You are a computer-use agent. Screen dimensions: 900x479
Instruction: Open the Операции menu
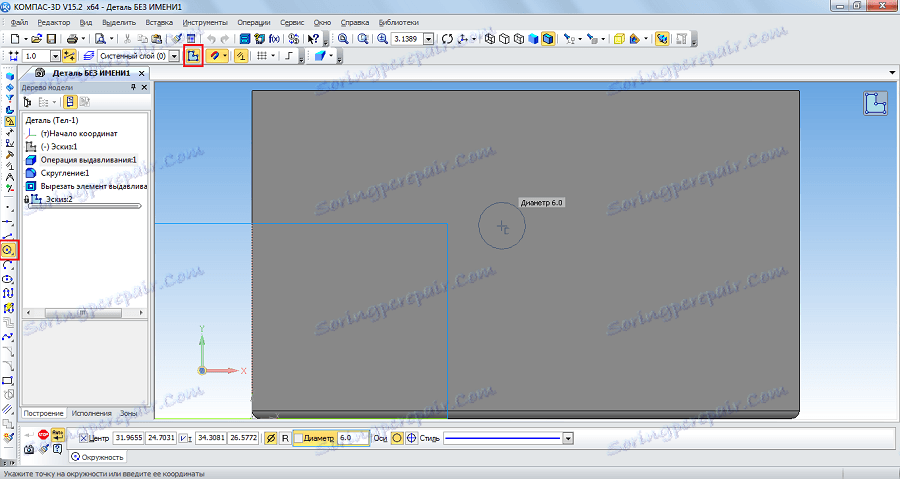click(254, 22)
